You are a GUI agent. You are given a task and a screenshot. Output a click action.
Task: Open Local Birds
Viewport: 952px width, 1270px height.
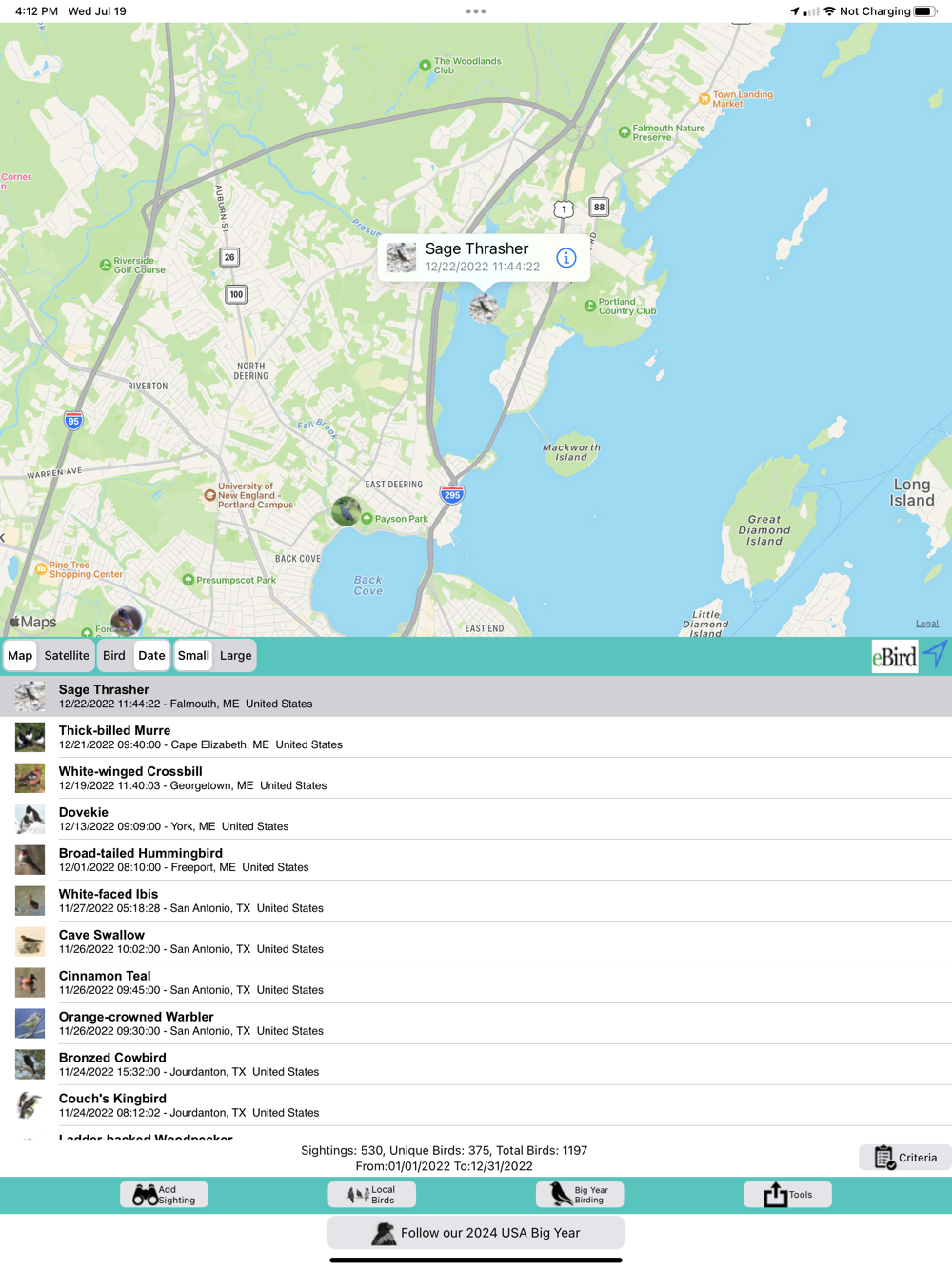[371, 1195]
